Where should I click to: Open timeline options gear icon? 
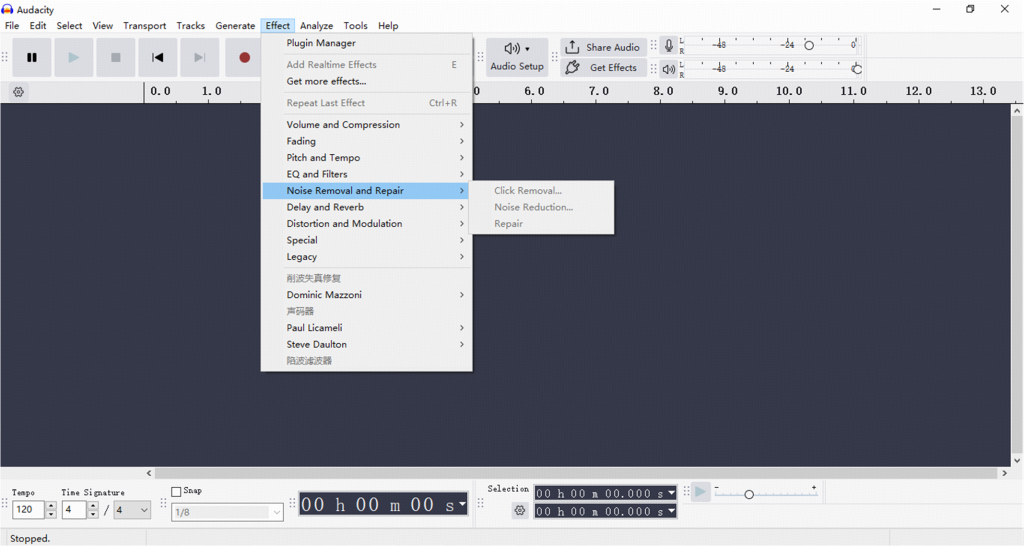pos(18,92)
